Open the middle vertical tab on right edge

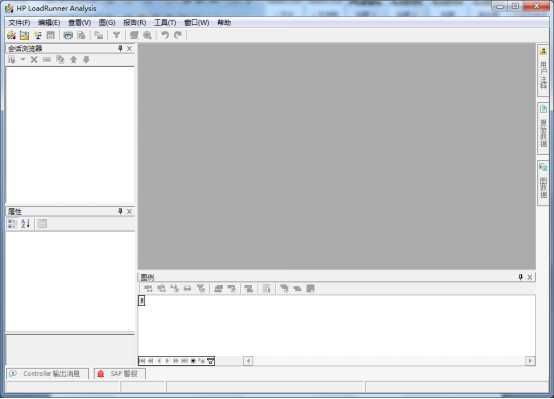tap(543, 128)
